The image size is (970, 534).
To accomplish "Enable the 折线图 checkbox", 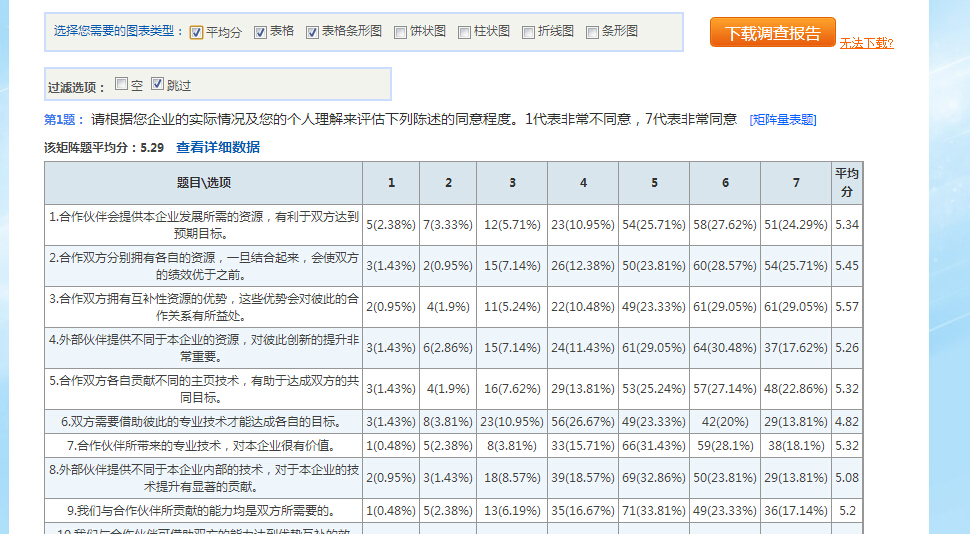I will click(528, 32).
